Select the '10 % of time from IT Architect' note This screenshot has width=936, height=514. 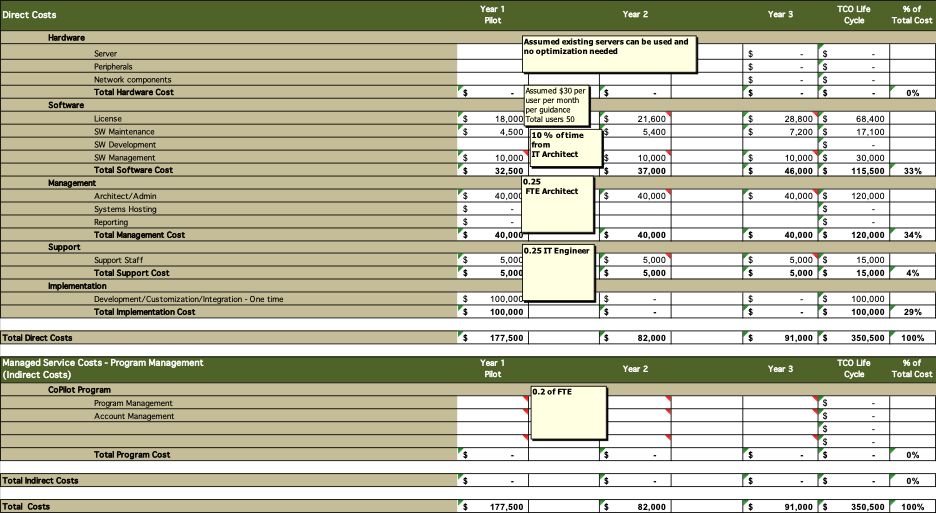coord(566,147)
